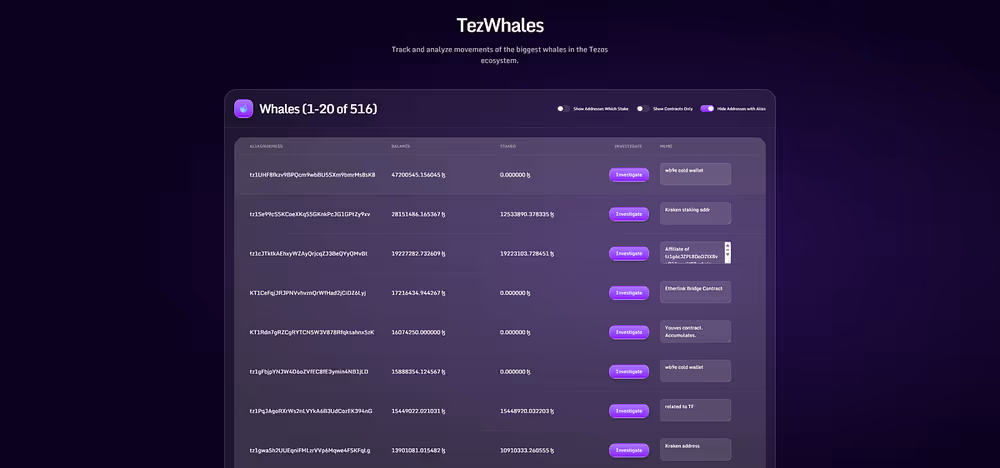The height and width of the screenshot is (468, 1000).
Task: Sort by the Balance column header
Action: tap(401, 146)
